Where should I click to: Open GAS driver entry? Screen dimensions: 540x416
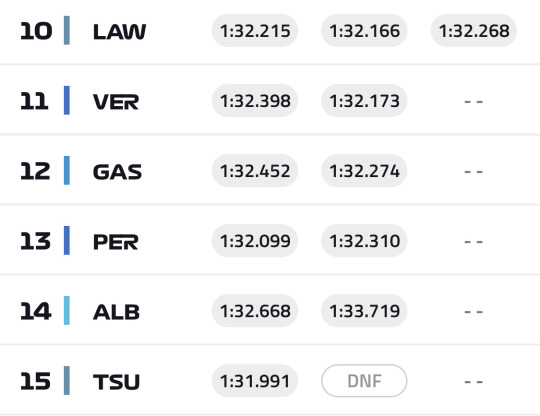[117, 171]
